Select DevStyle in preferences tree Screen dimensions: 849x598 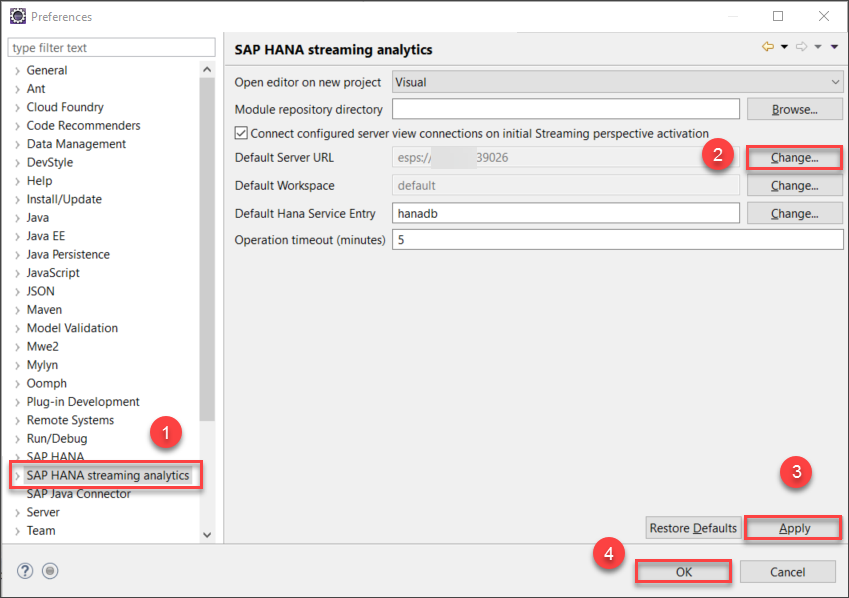[x=50, y=162]
